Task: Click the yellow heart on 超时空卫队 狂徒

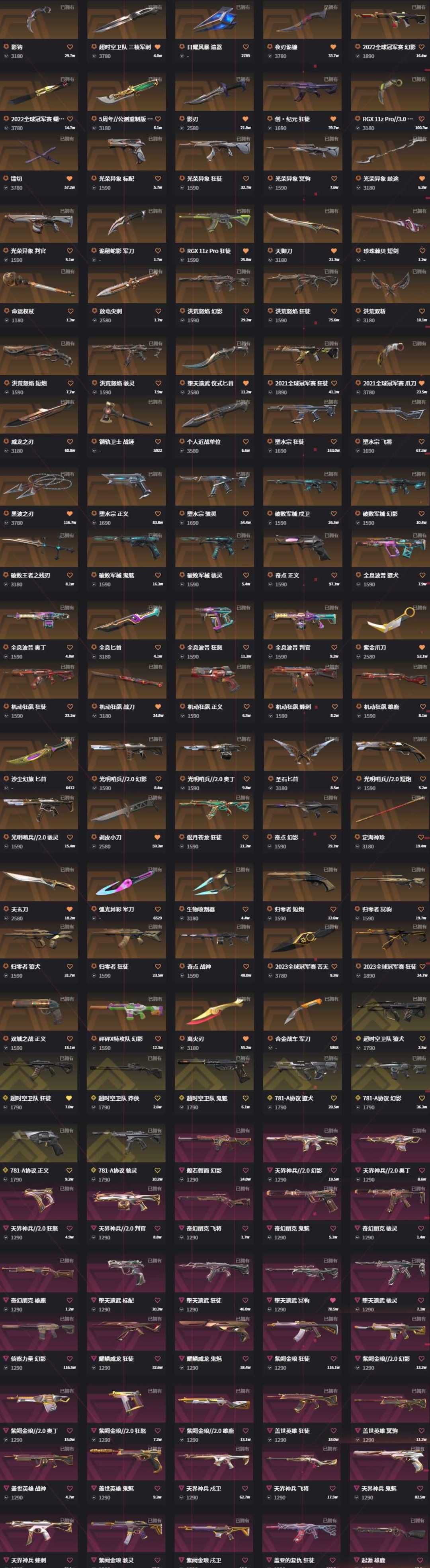Action: [x=69, y=1099]
